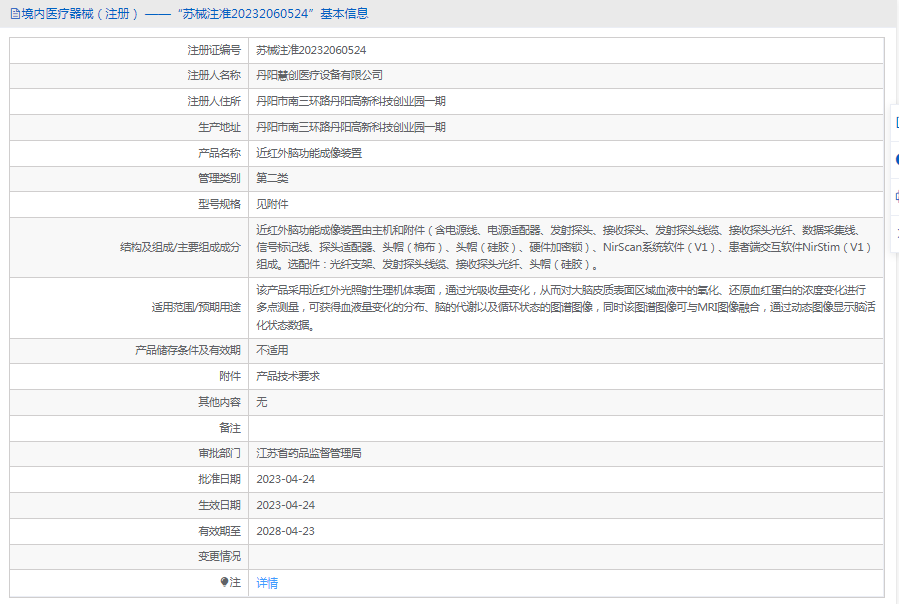Click the document icon before 境内医疗器械 title
The width and height of the screenshot is (899, 604).
pyautogui.click(x=15, y=14)
